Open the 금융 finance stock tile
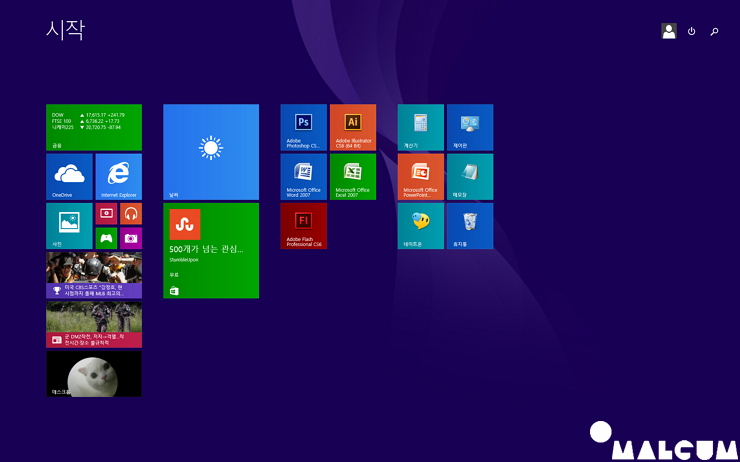 point(94,127)
